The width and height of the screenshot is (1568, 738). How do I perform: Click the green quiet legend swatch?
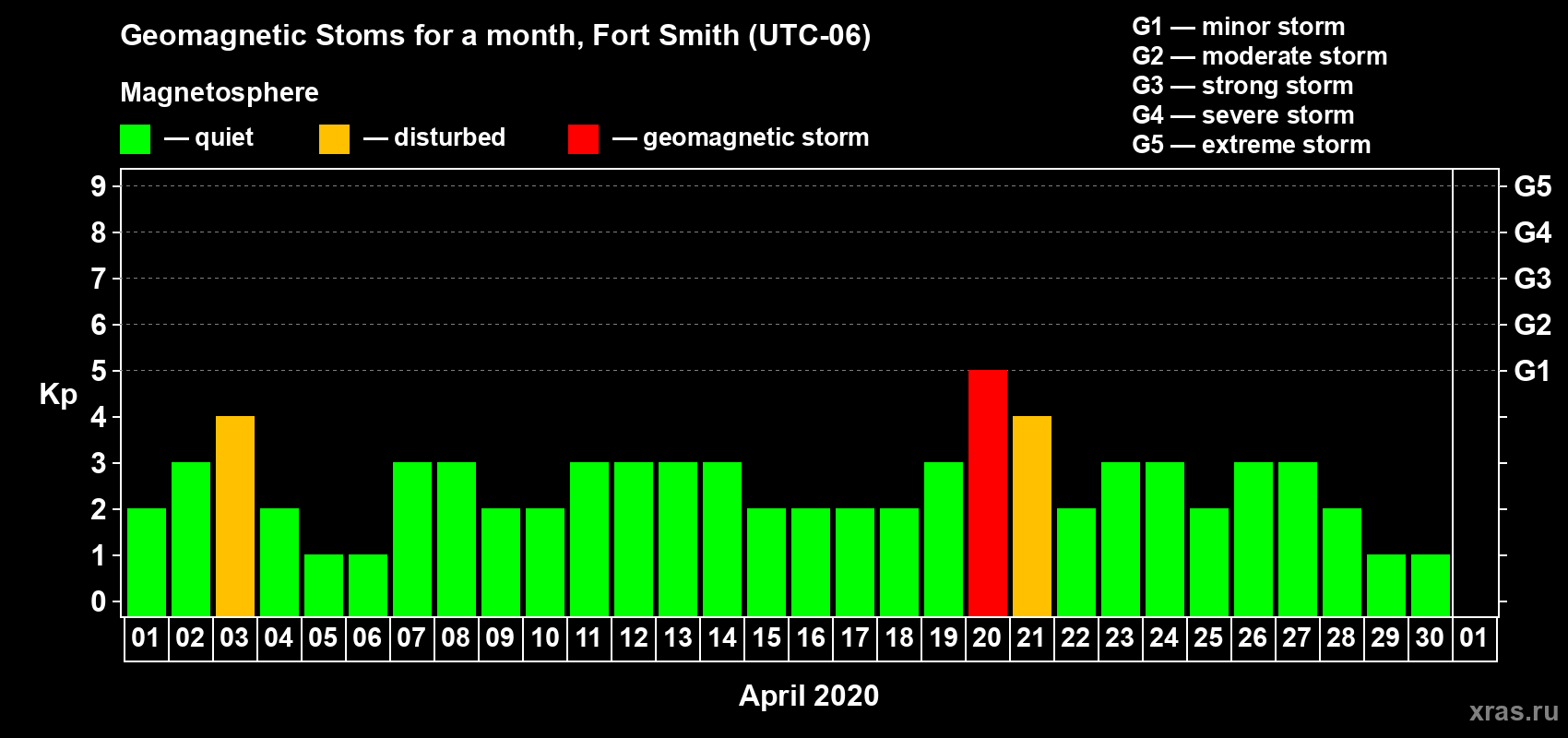pos(135,139)
